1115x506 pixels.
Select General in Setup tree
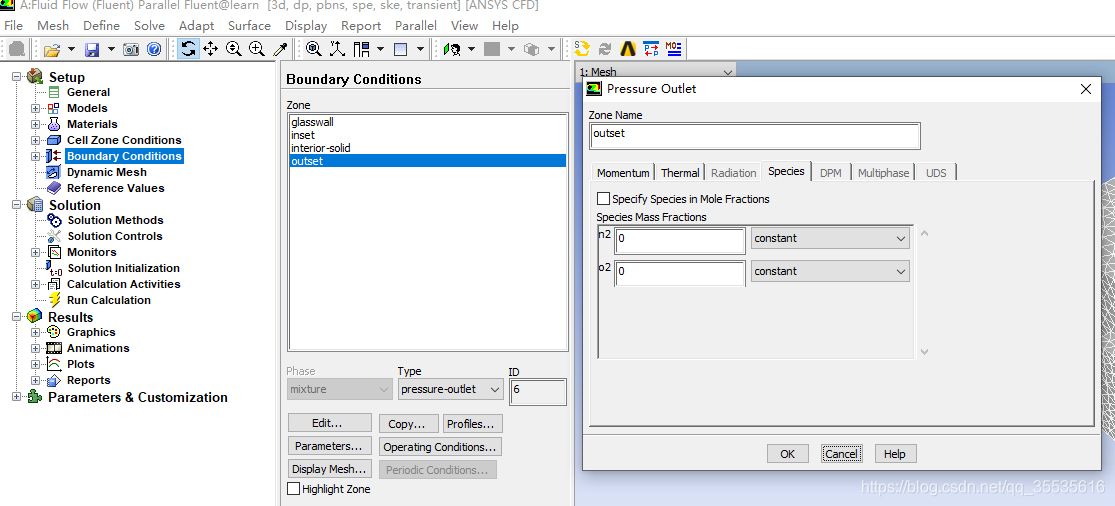(x=88, y=92)
